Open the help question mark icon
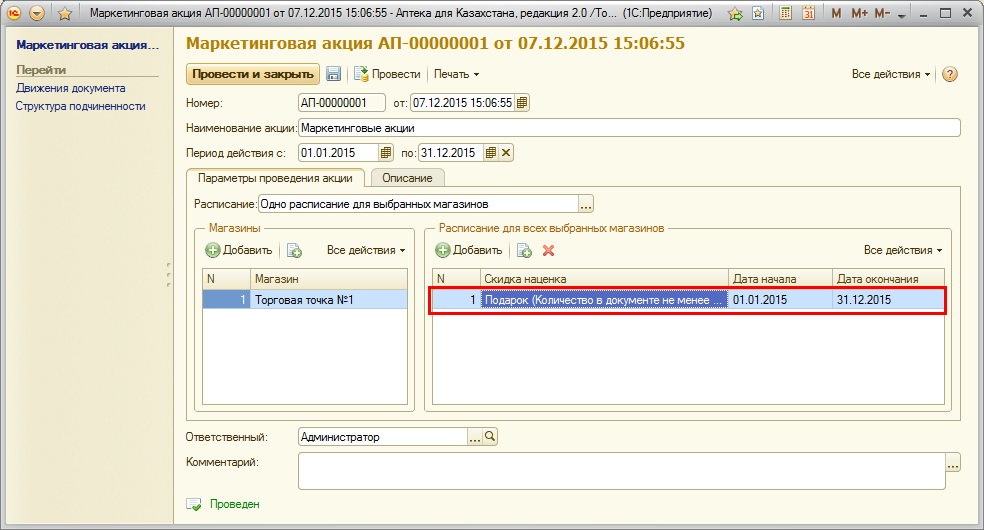Screen dimensions: 984x530 pyautogui.click(x=950, y=74)
